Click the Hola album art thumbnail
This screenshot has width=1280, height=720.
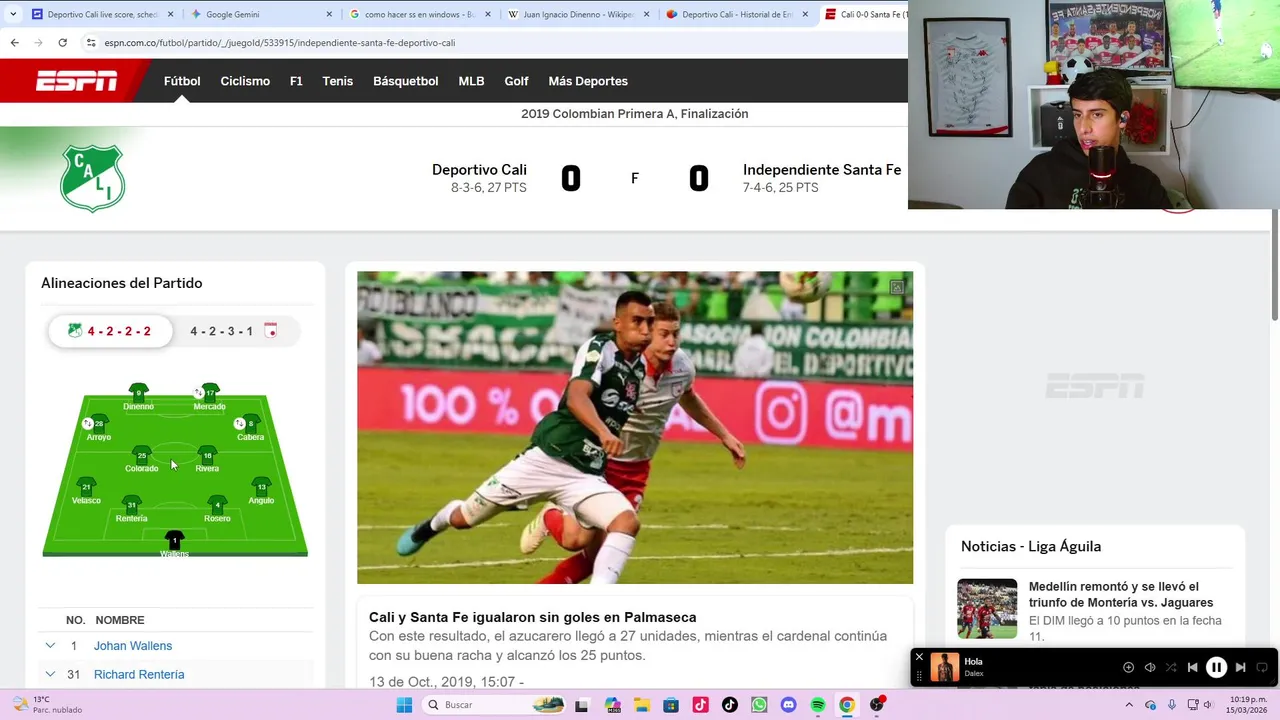pyautogui.click(x=944, y=667)
